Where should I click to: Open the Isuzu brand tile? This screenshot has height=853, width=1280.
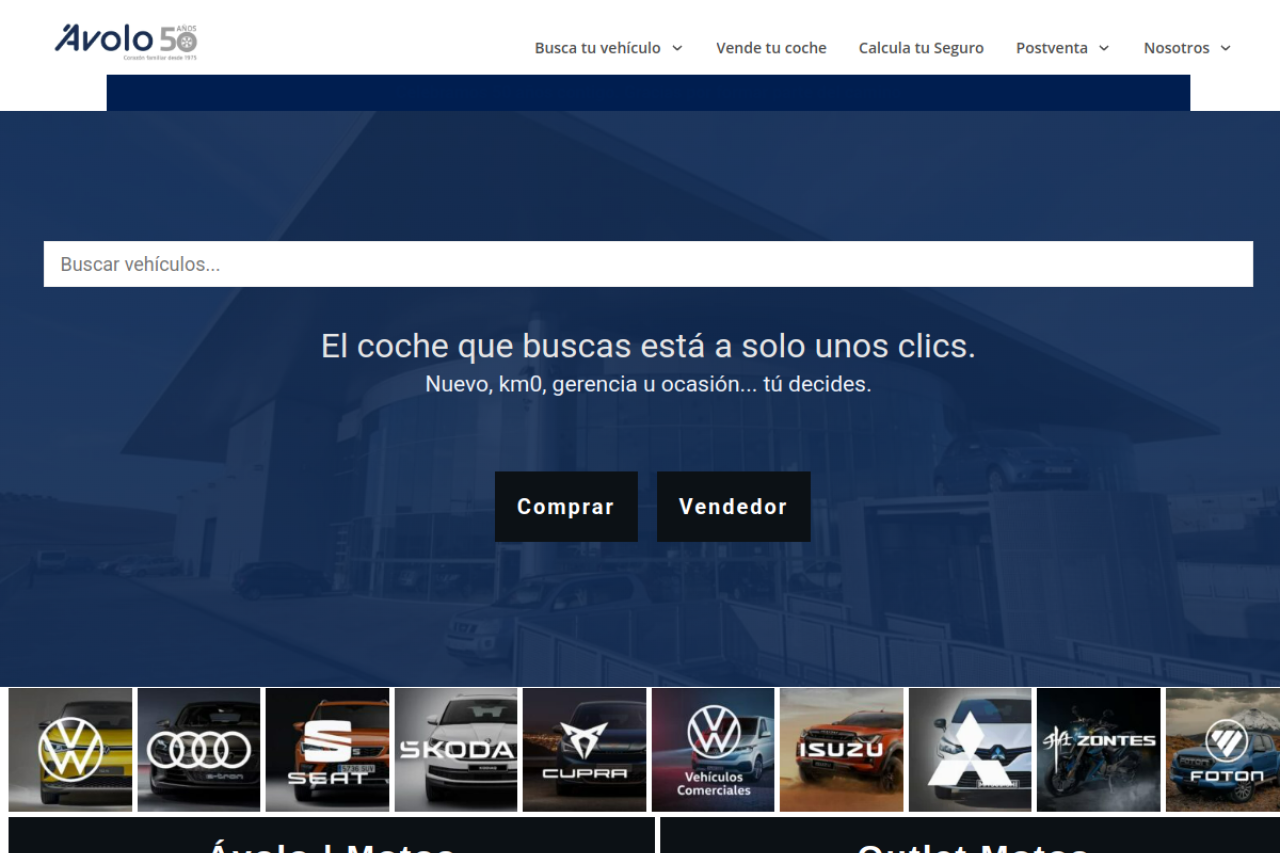pos(841,749)
